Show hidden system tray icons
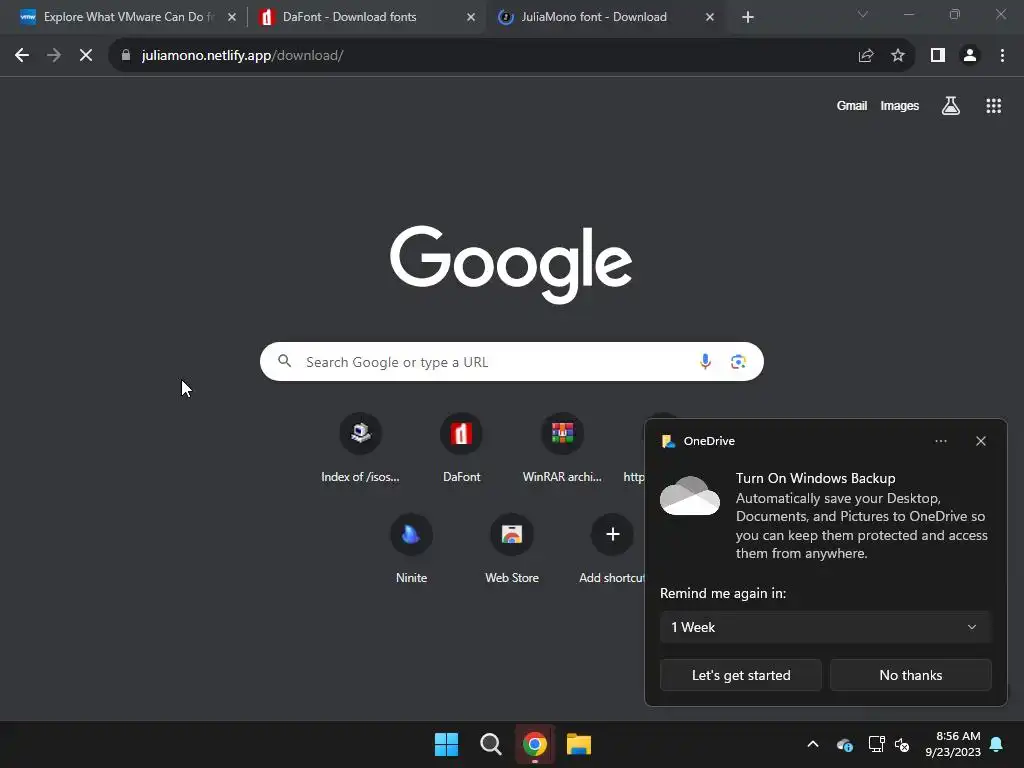Viewport: 1024px width, 768px height. click(813, 744)
